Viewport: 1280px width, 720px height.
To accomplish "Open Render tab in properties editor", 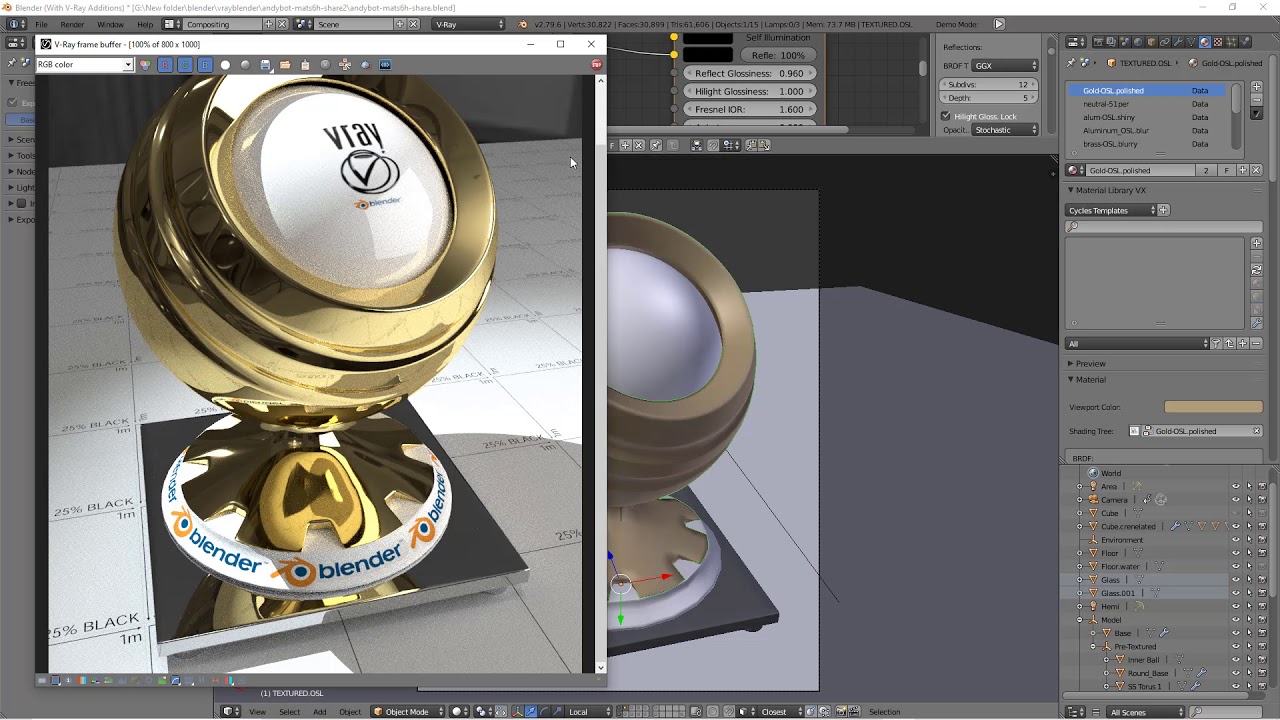I will 1098,42.
